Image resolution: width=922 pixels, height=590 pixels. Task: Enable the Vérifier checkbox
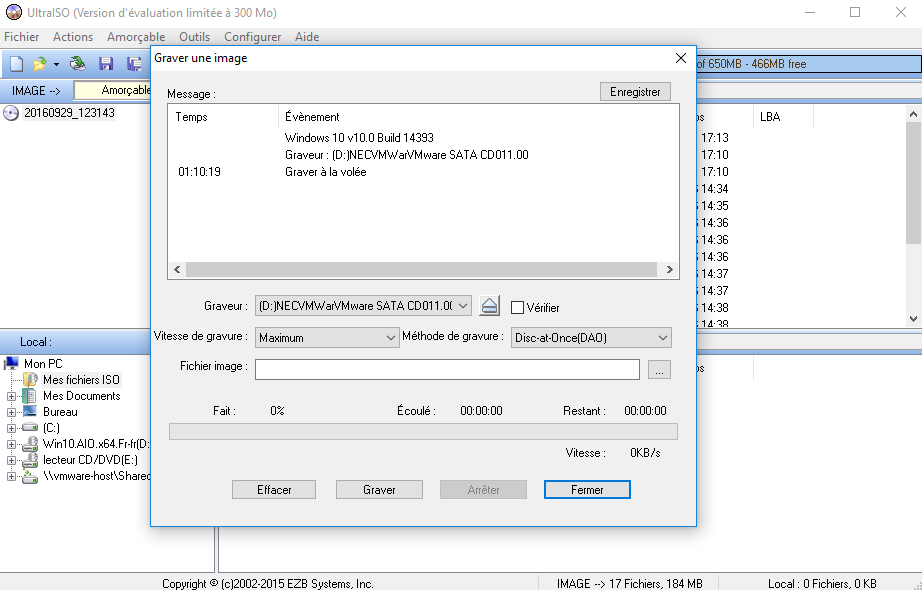click(x=517, y=307)
